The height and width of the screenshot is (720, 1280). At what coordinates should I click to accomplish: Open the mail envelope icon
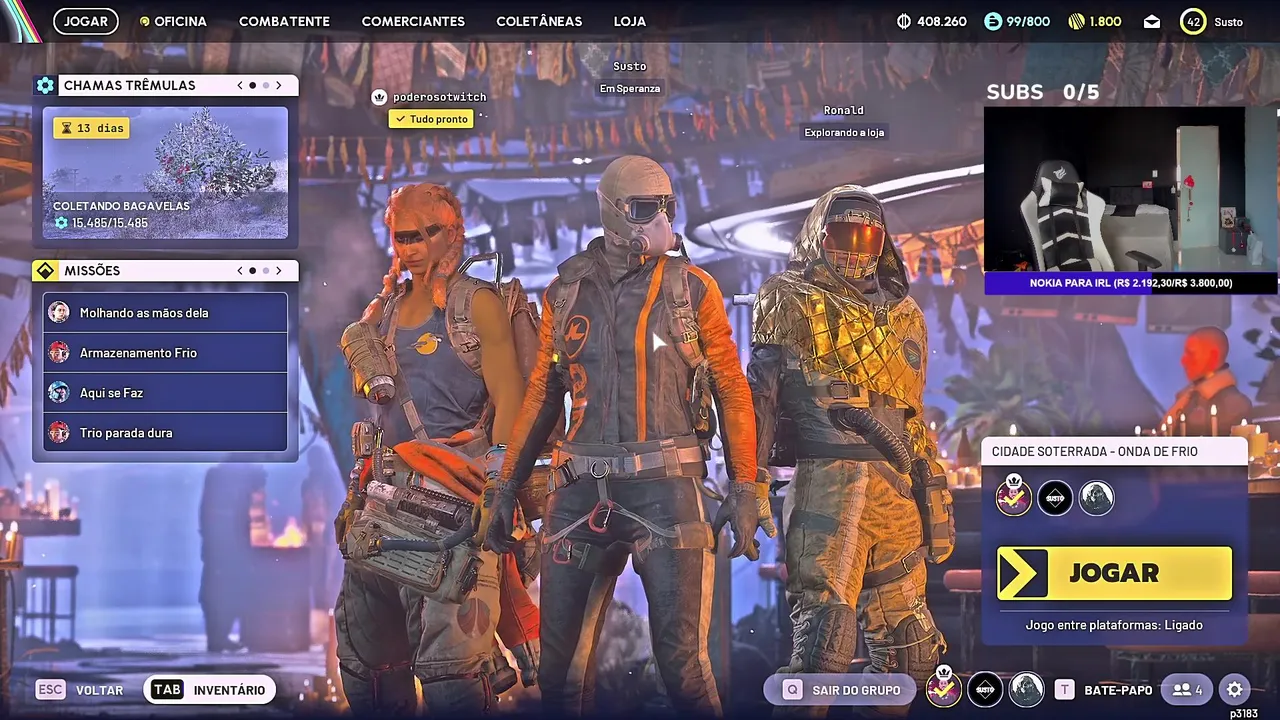1152,21
